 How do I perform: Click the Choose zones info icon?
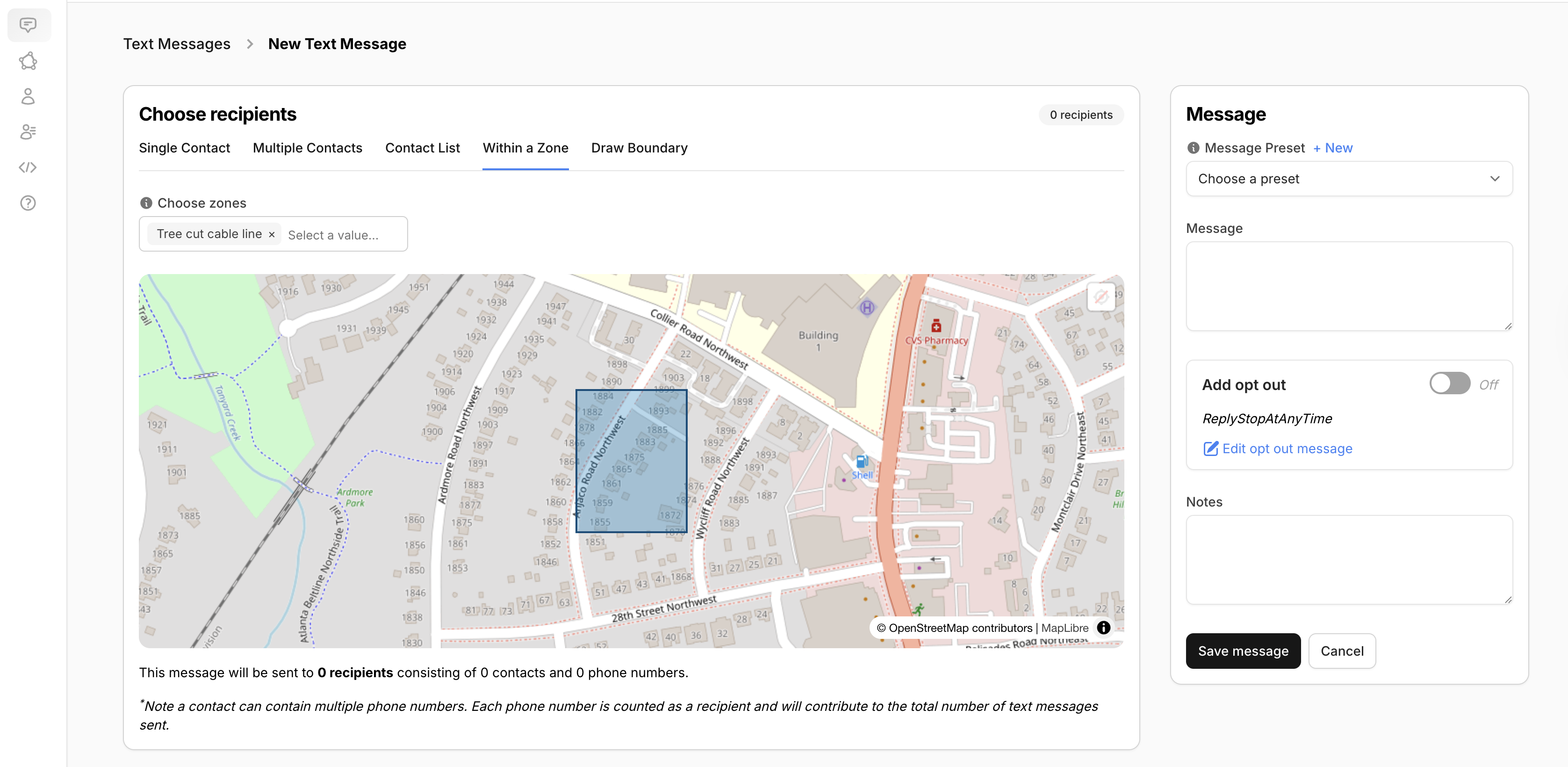pos(146,203)
